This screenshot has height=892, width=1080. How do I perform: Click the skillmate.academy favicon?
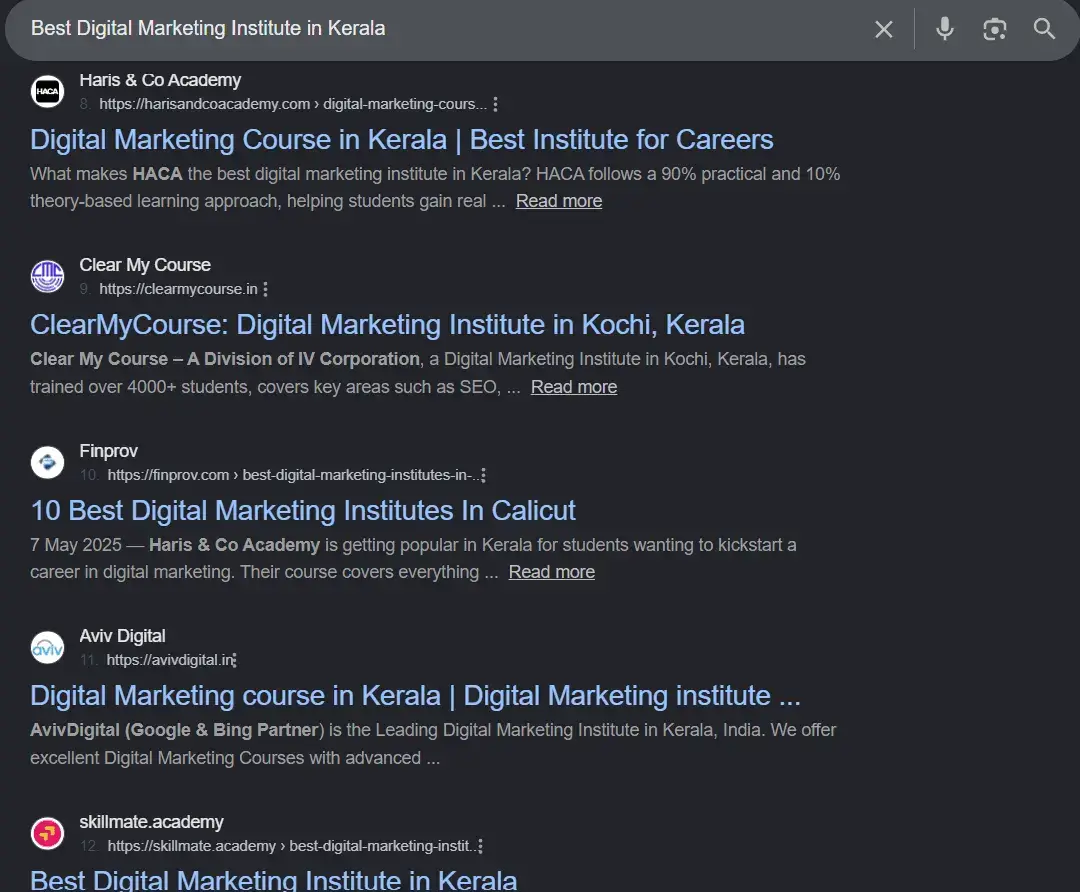coord(48,833)
